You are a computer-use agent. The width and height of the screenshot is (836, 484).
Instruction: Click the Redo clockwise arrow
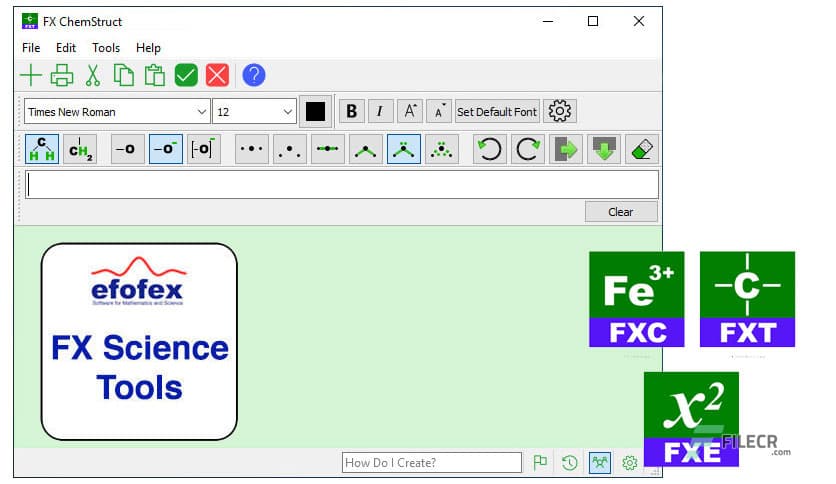[528, 149]
